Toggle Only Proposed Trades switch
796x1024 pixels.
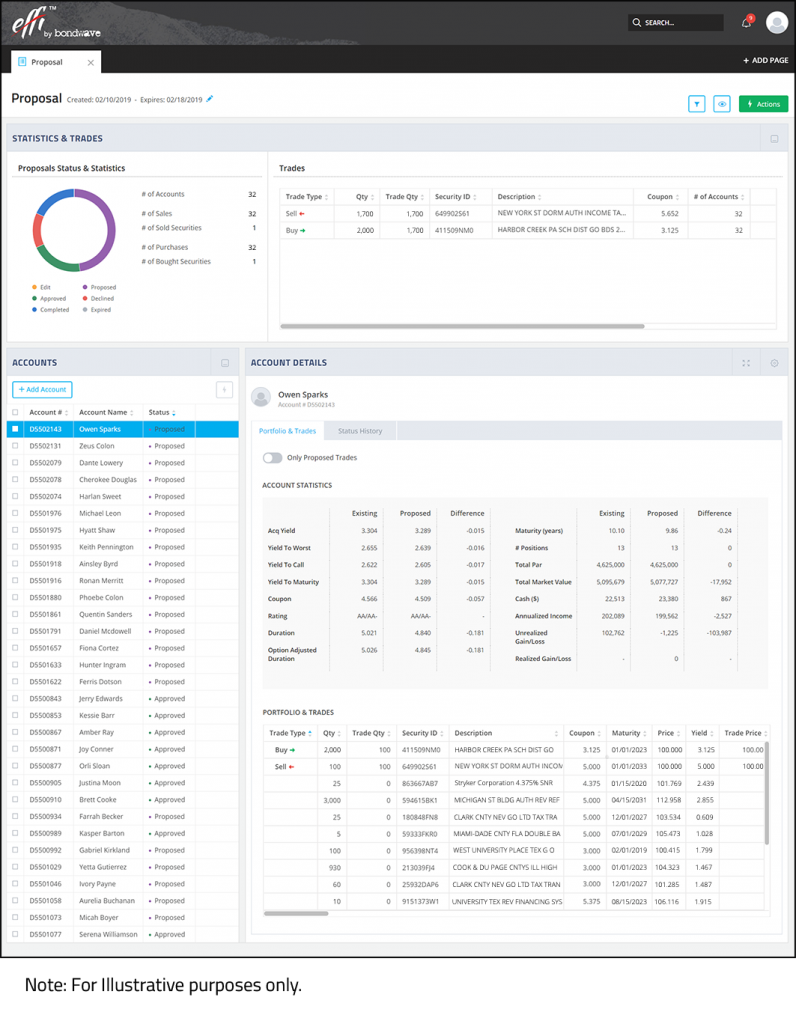click(272, 458)
